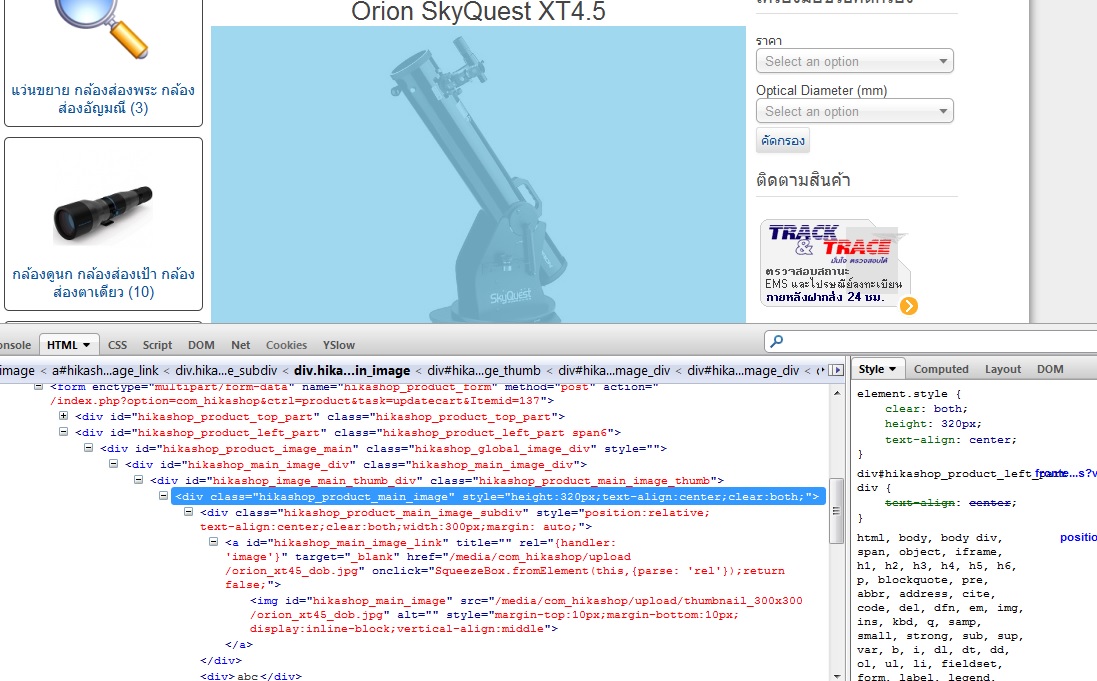
Task: Click the element.style rule header
Action: (909, 394)
